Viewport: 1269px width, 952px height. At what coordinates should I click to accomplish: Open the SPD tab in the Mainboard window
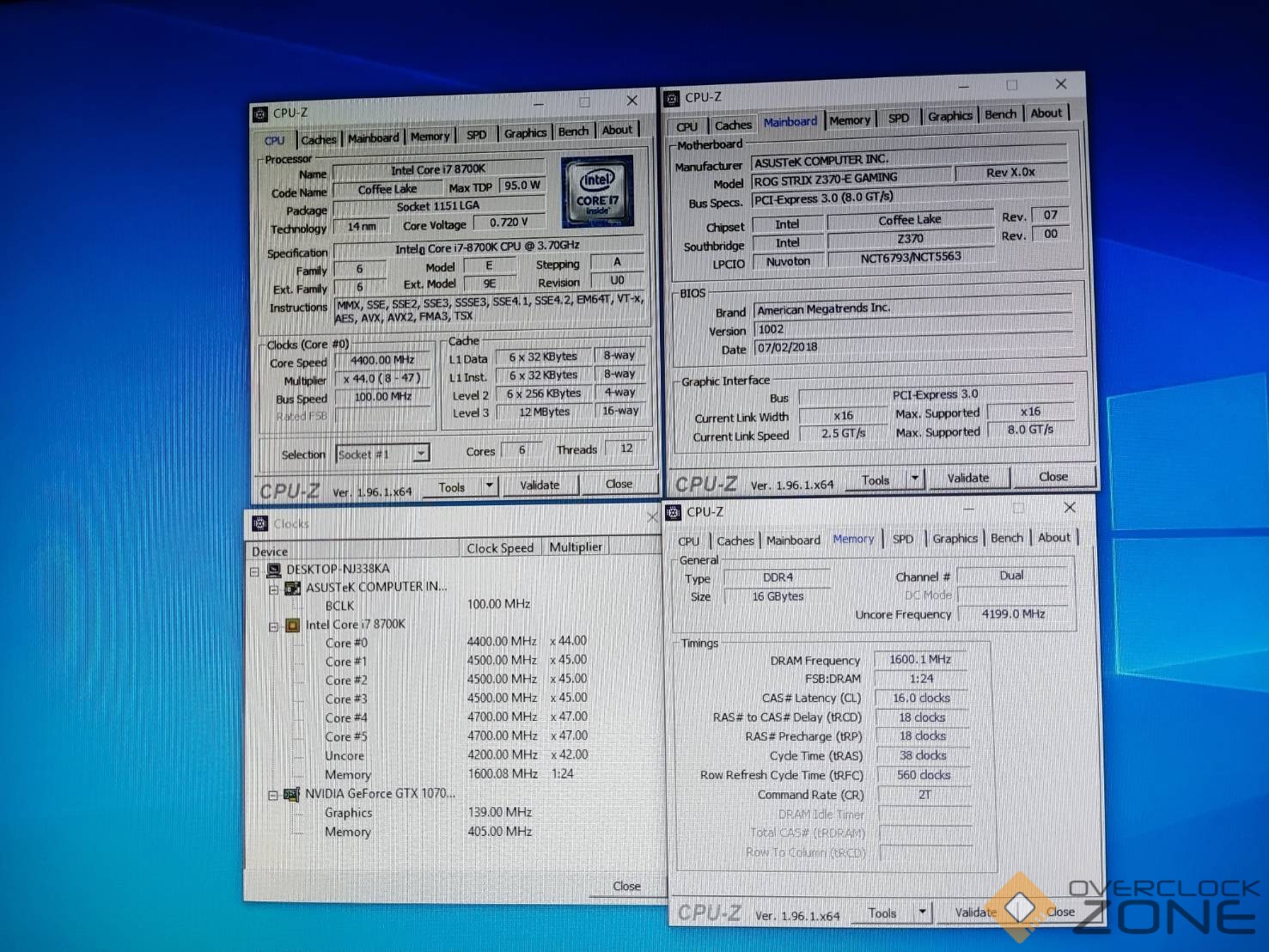(x=899, y=118)
